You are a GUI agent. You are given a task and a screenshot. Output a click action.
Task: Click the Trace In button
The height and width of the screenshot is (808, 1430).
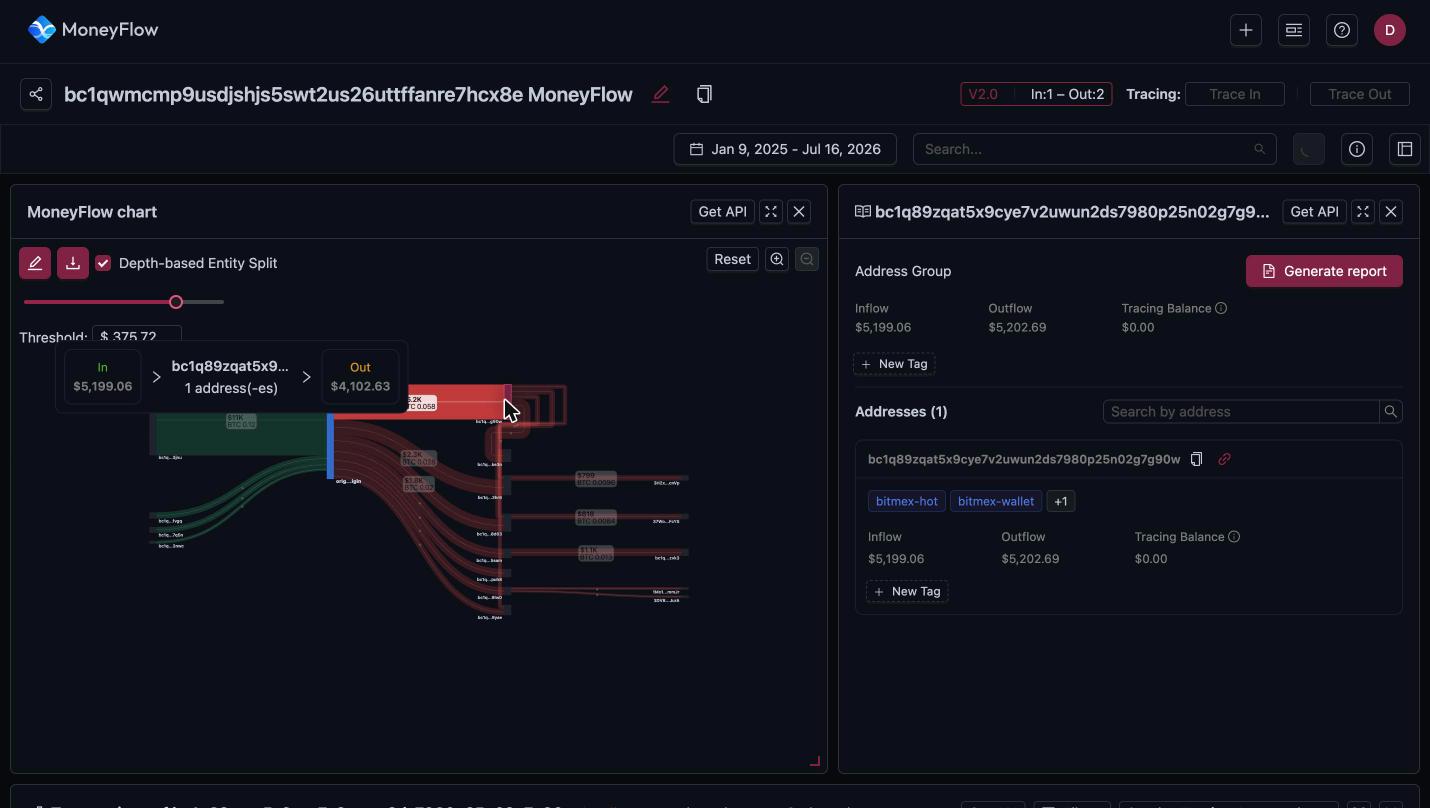pos(1234,94)
